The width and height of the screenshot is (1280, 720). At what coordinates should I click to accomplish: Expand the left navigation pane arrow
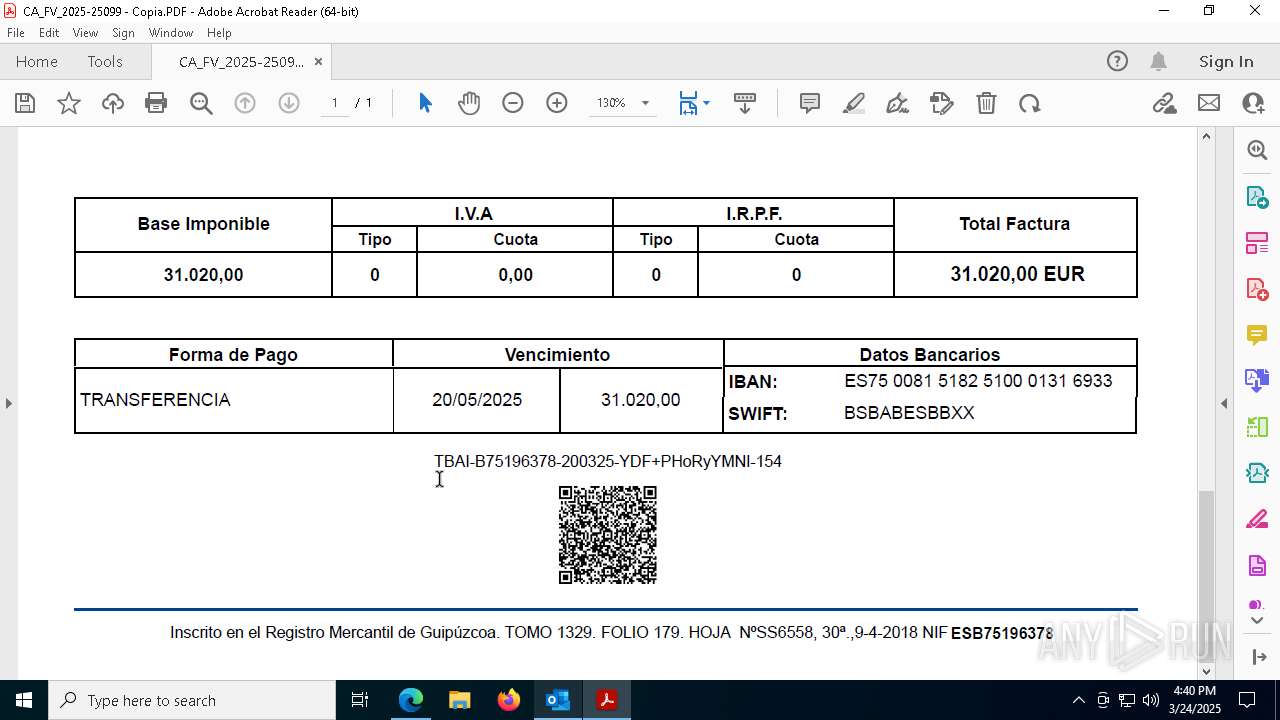point(8,403)
